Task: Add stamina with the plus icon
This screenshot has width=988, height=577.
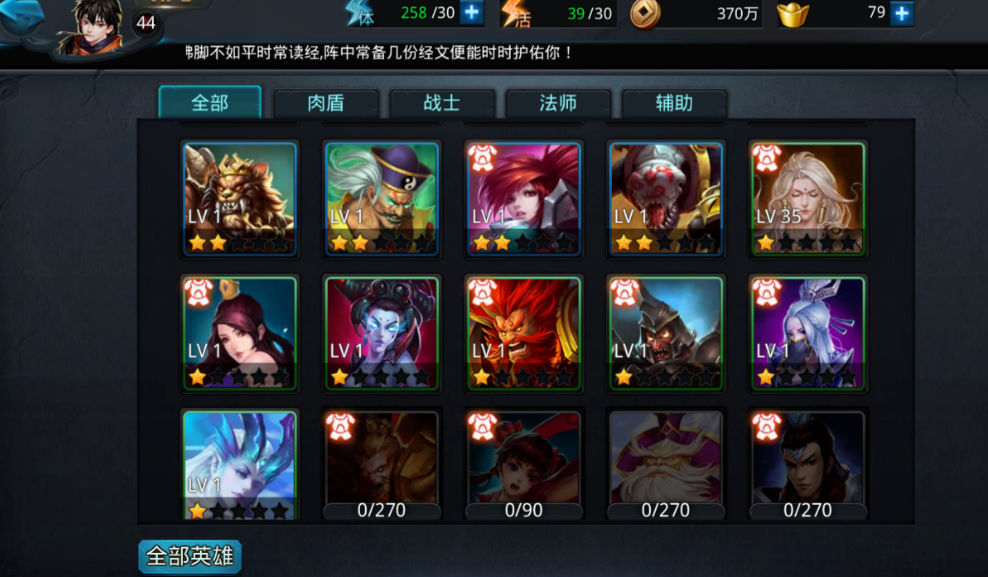Action: (471, 13)
